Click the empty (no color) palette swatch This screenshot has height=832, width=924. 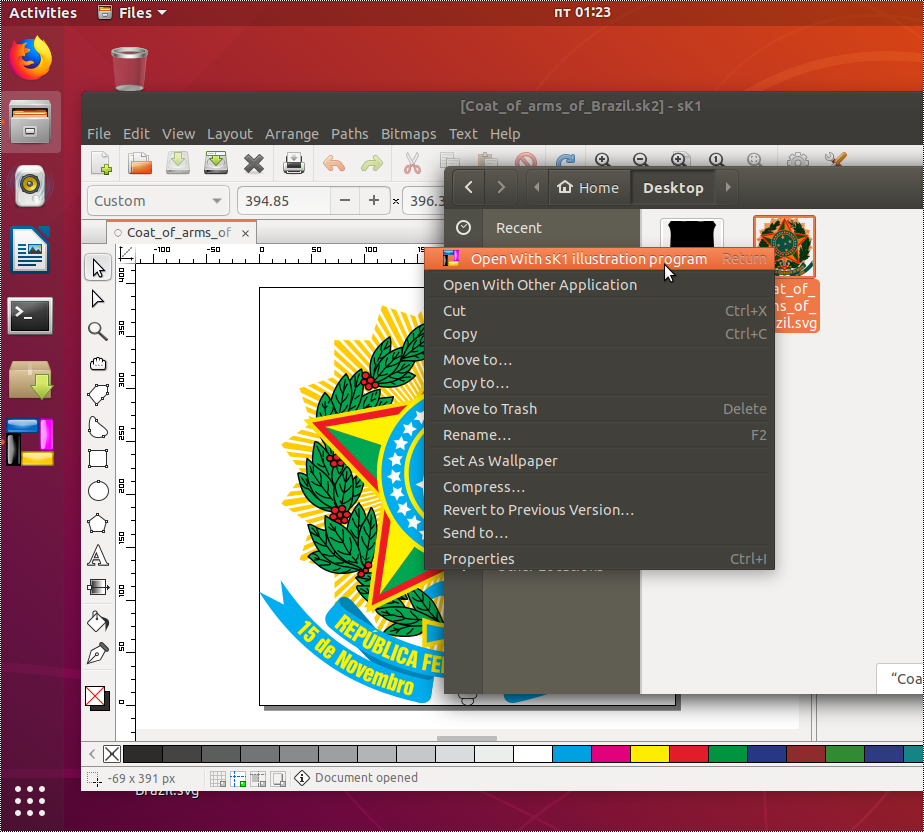(112, 754)
